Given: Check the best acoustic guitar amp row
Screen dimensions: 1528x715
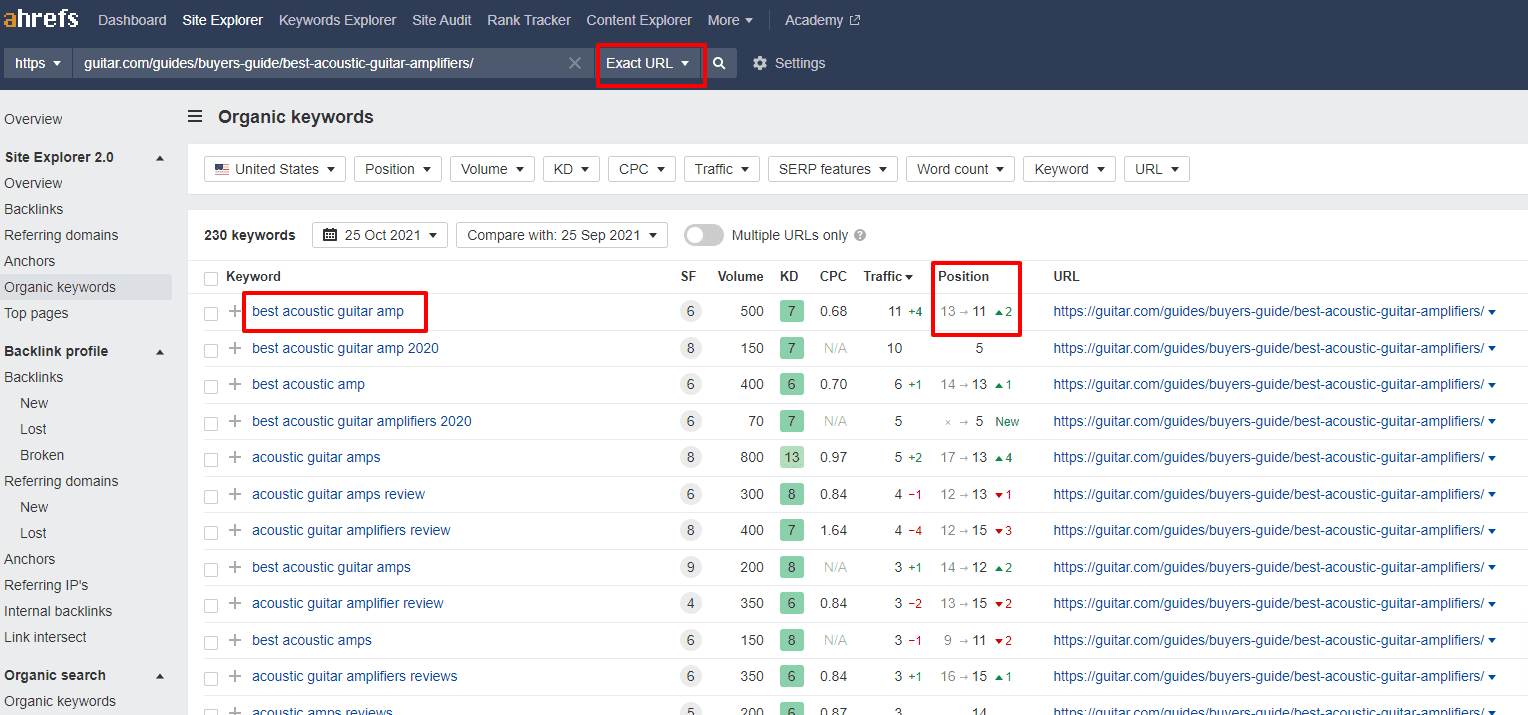Looking at the screenshot, I should coord(211,314).
